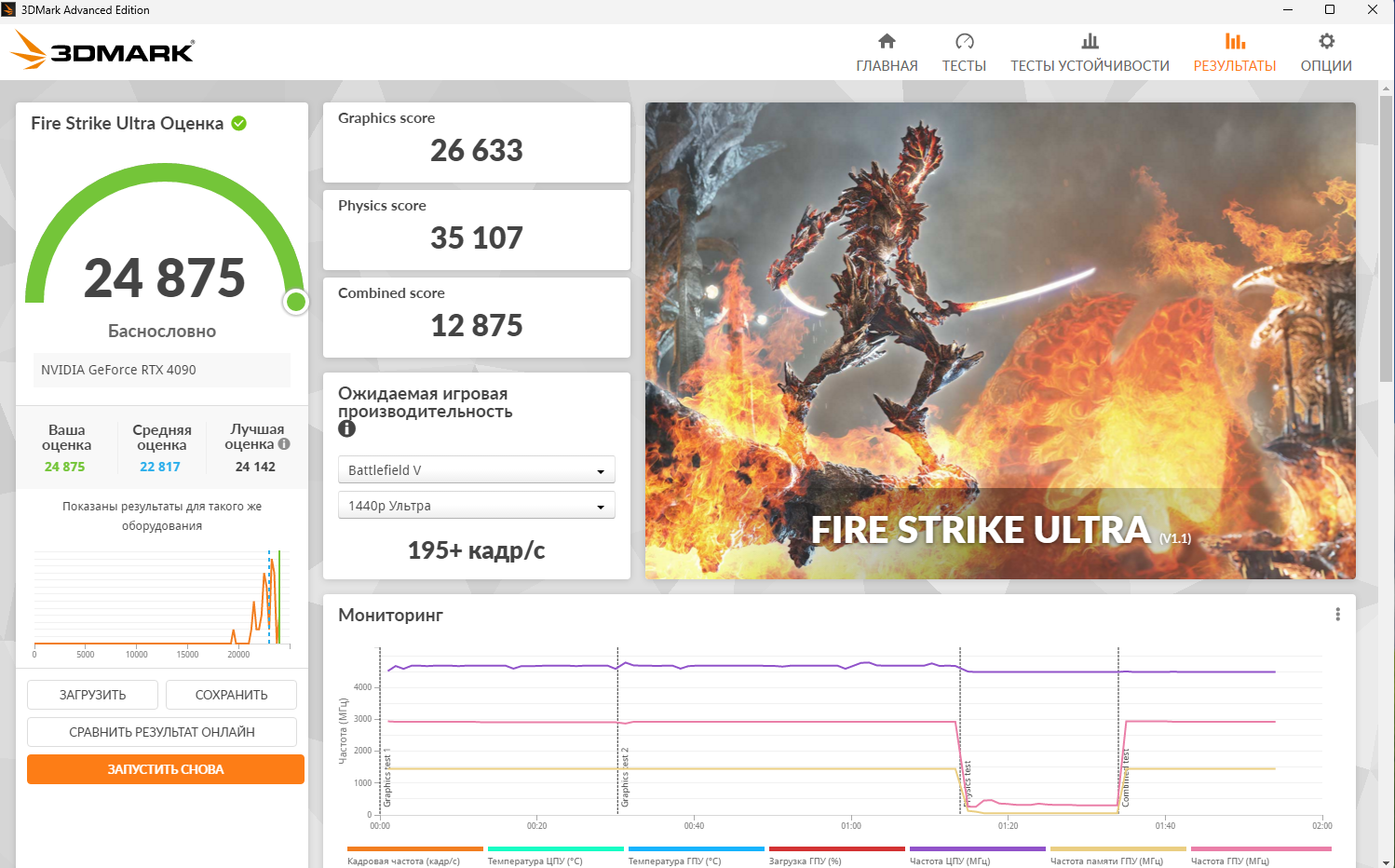
Task: Open ТЕСТЫ УСТОЙЧИВОСТИ tab
Action: click(x=1090, y=53)
